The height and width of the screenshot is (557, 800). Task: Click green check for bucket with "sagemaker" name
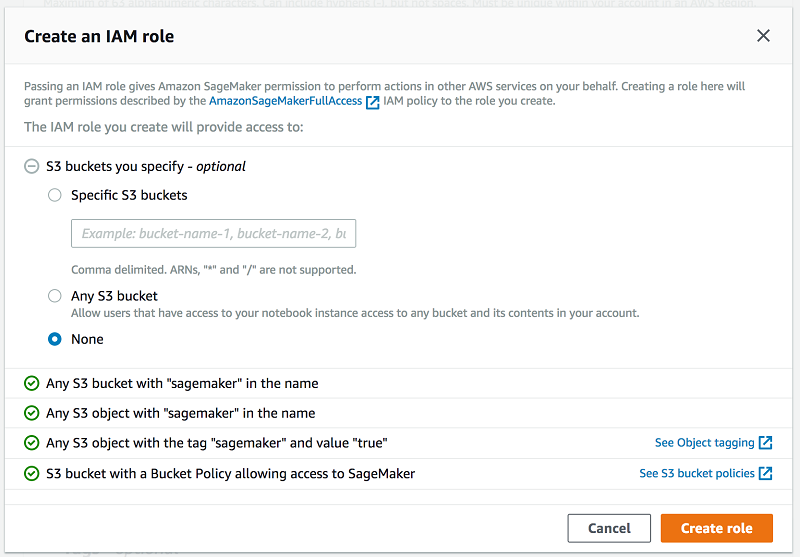[x=32, y=383]
